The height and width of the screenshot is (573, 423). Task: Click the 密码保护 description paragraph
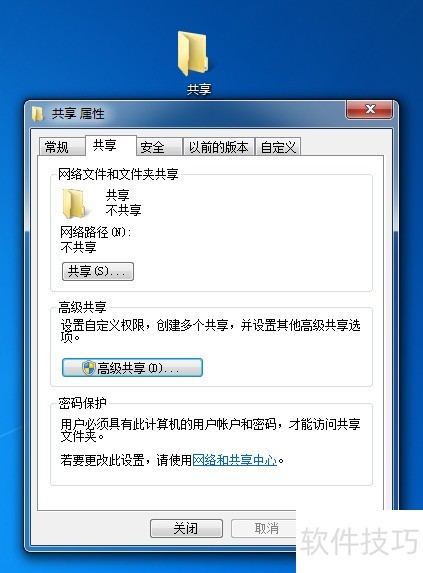pyautogui.click(x=210, y=430)
